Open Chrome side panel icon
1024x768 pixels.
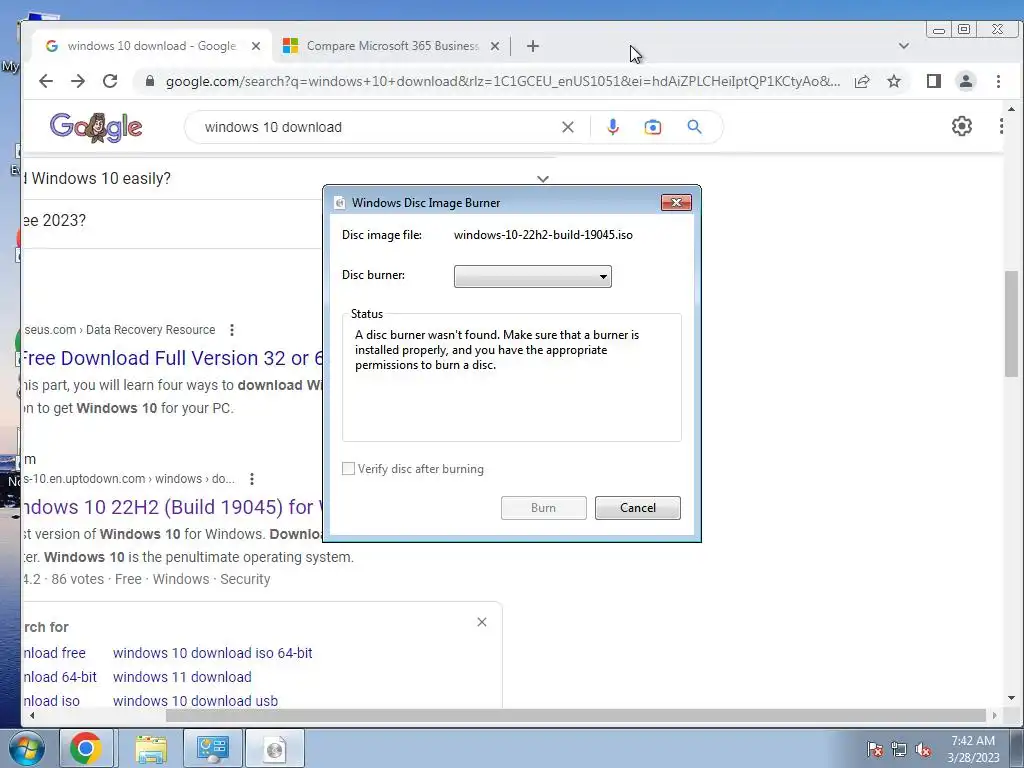pyautogui.click(x=934, y=81)
